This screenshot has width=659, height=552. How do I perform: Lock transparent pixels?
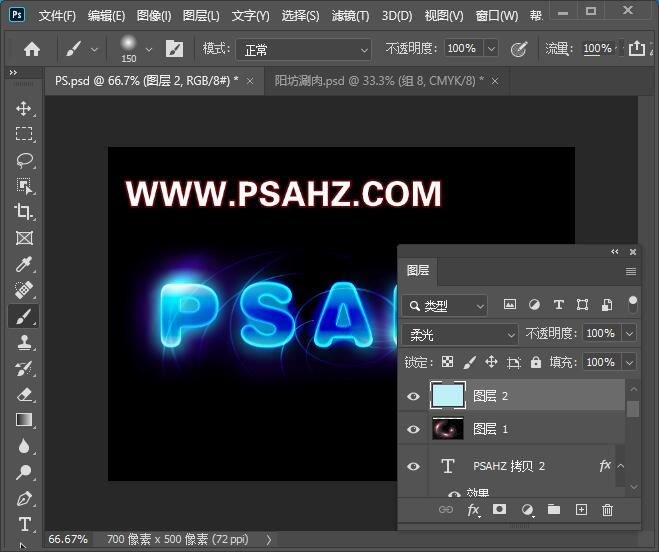pyautogui.click(x=447, y=362)
